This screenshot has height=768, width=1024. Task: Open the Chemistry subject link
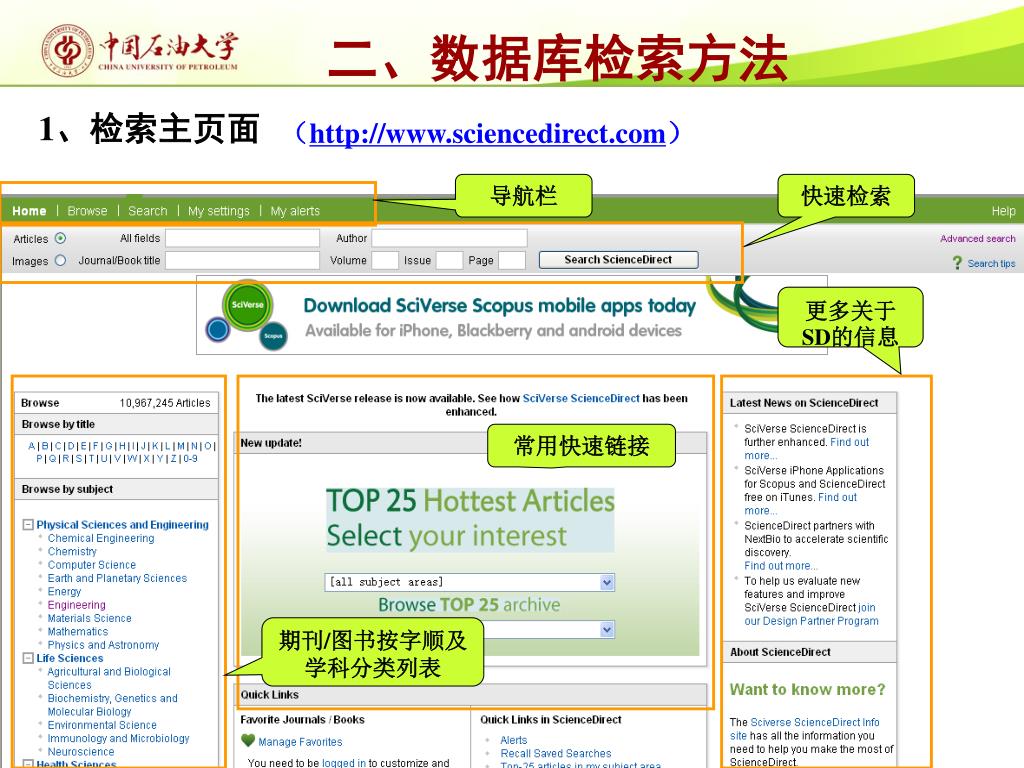coord(72,551)
